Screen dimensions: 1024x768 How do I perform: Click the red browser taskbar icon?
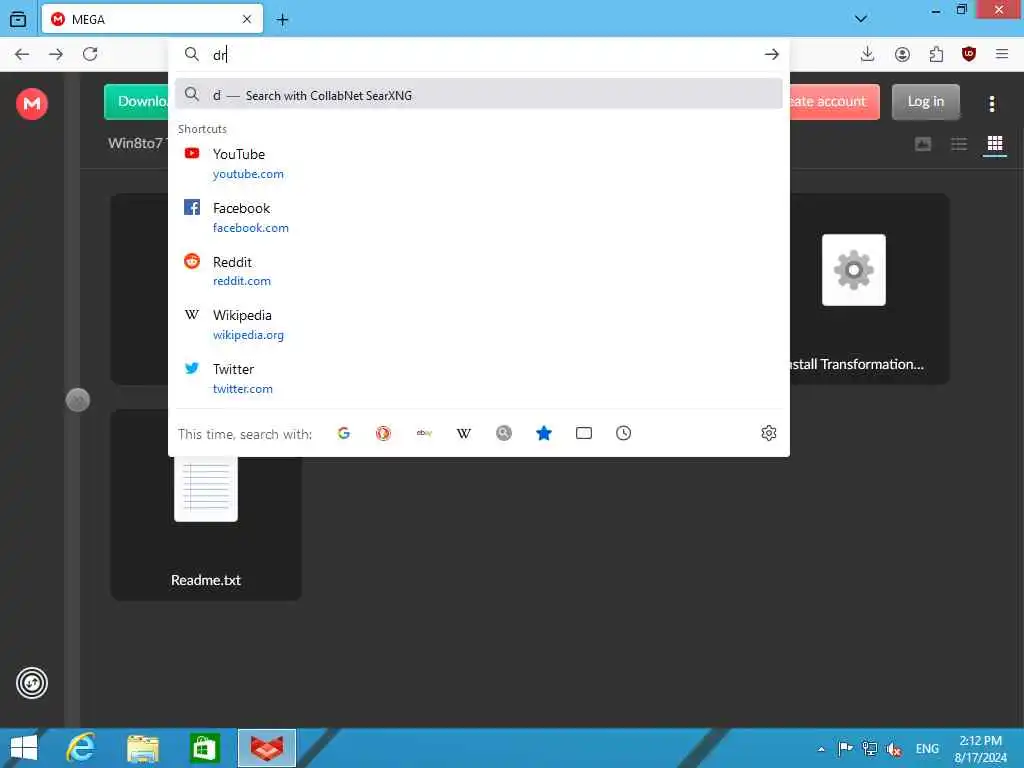(266, 748)
